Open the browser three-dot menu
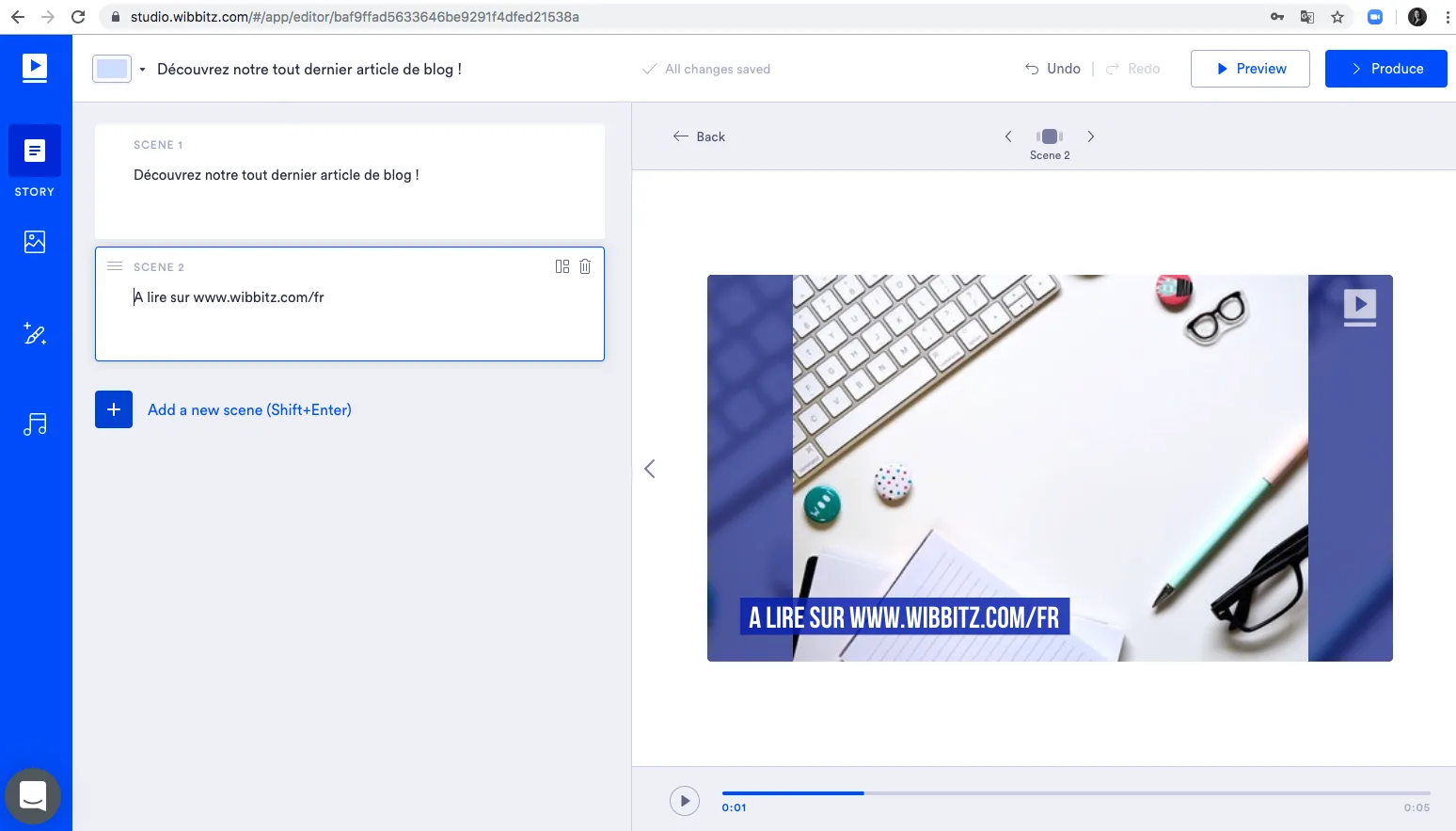Image resolution: width=1456 pixels, height=831 pixels. tap(1448, 17)
